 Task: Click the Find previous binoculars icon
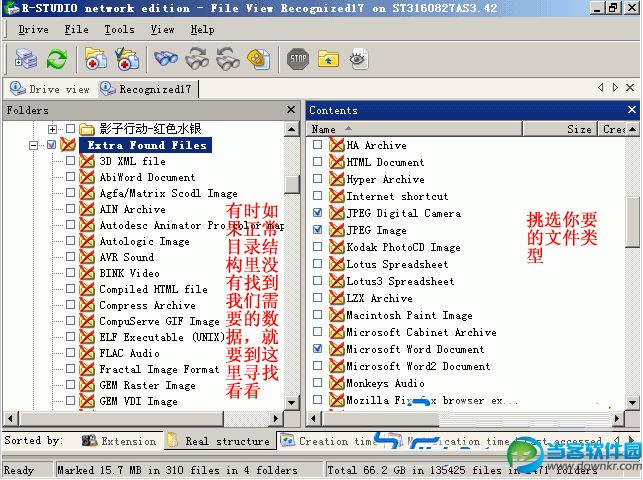pos(228,59)
